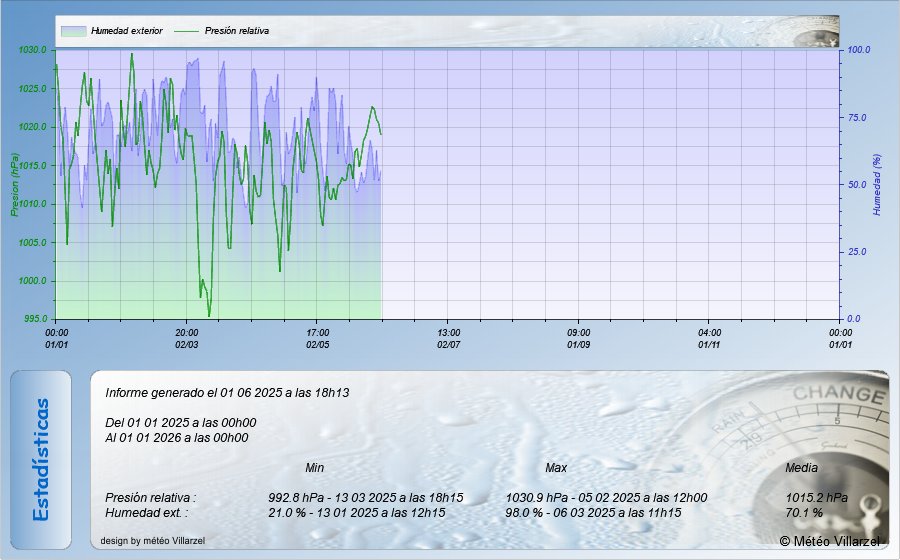Click the 'Humedad exterior' legend label
The height and width of the screenshot is (560, 900).
pyautogui.click(x=127, y=31)
